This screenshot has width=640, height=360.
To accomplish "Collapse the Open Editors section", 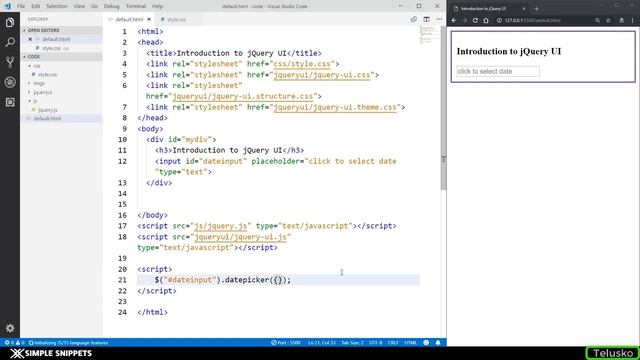I will [43, 30].
